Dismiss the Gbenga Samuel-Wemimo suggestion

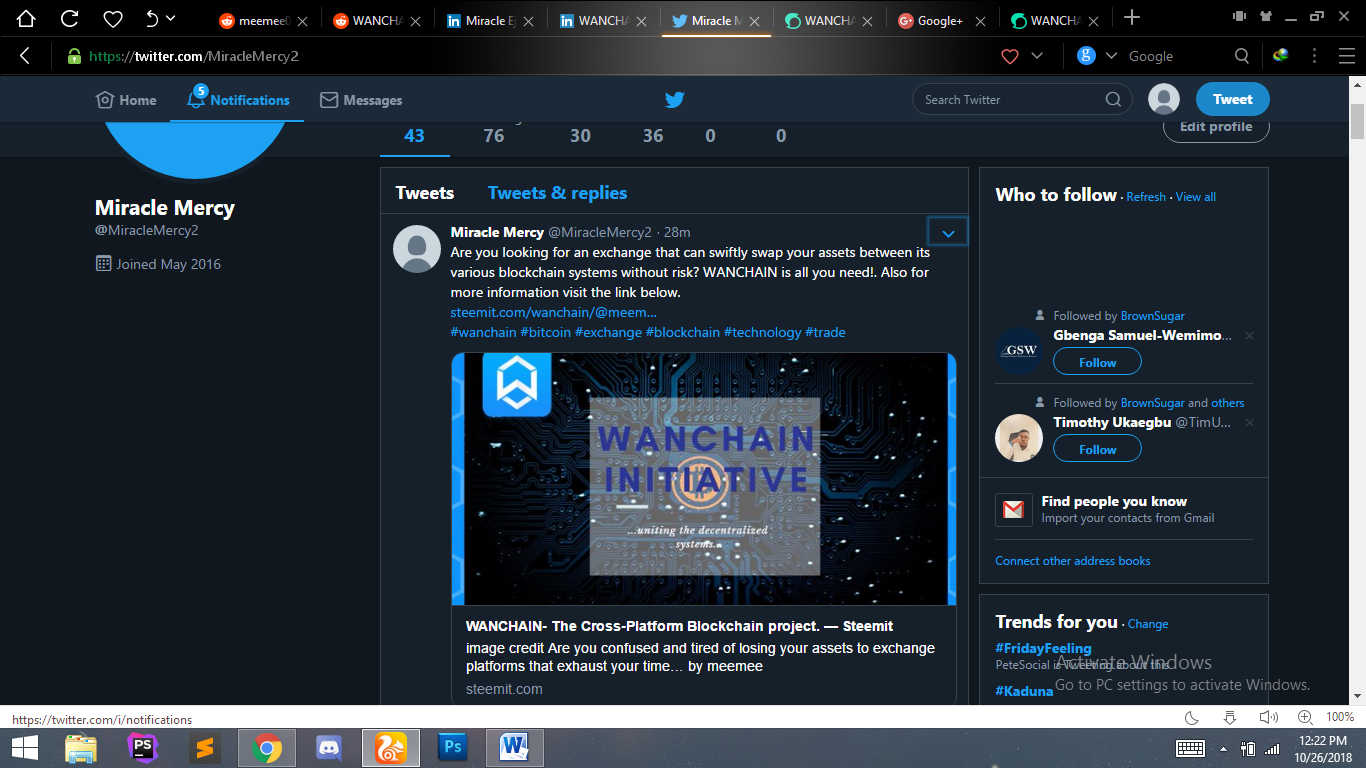pyautogui.click(x=1249, y=336)
